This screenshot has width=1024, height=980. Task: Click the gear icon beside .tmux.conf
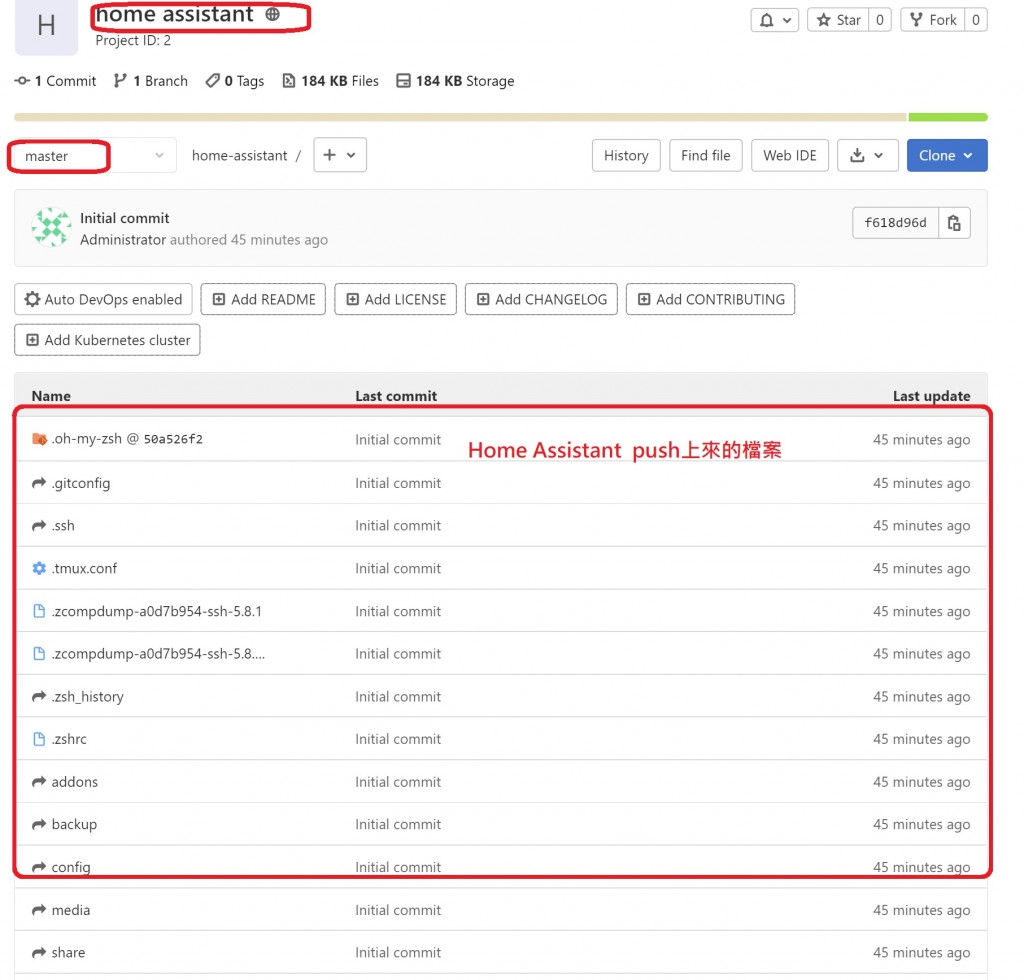(x=39, y=568)
